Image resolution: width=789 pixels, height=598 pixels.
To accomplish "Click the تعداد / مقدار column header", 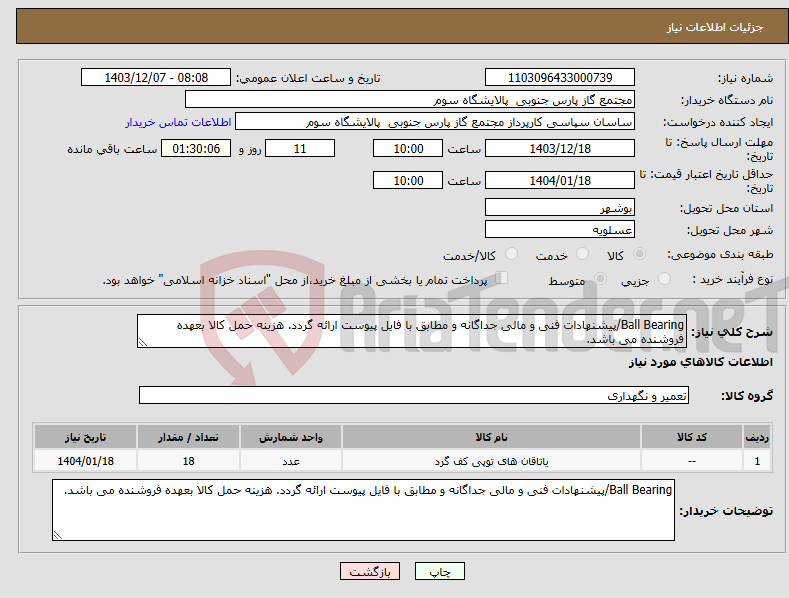I will pos(188,437).
